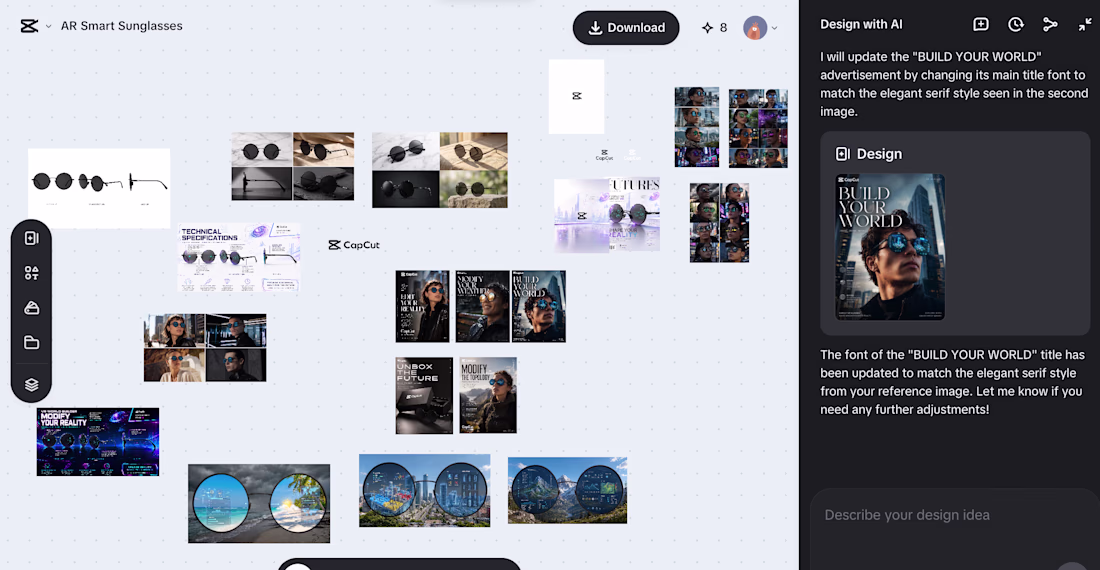The width and height of the screenshot is (1100, 570).
Task: Click the Design with AI panel title
Action: 861,25
